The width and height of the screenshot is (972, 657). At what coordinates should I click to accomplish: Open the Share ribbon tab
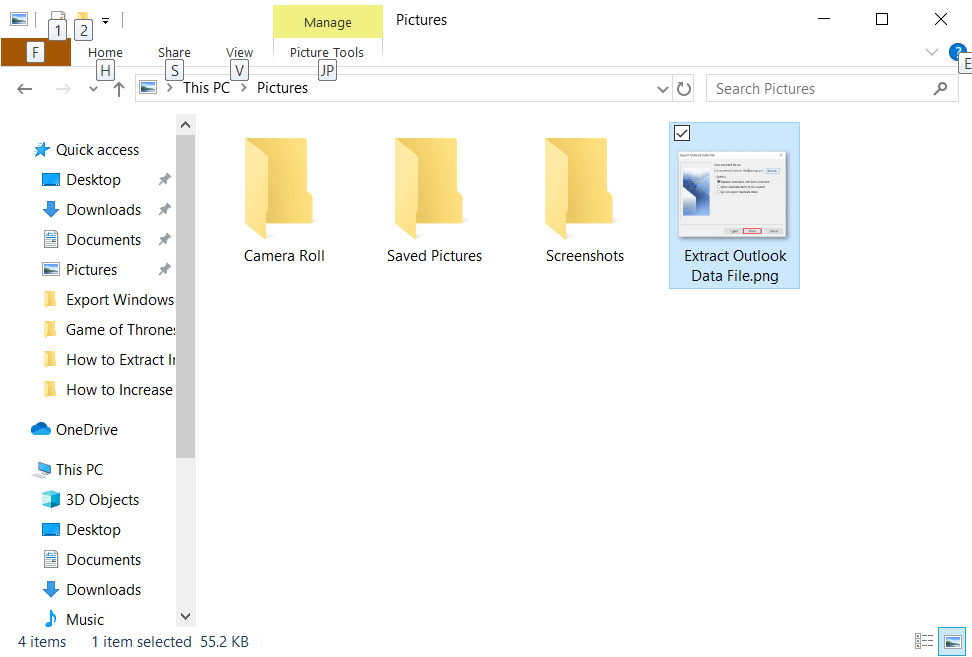[174, 53]
